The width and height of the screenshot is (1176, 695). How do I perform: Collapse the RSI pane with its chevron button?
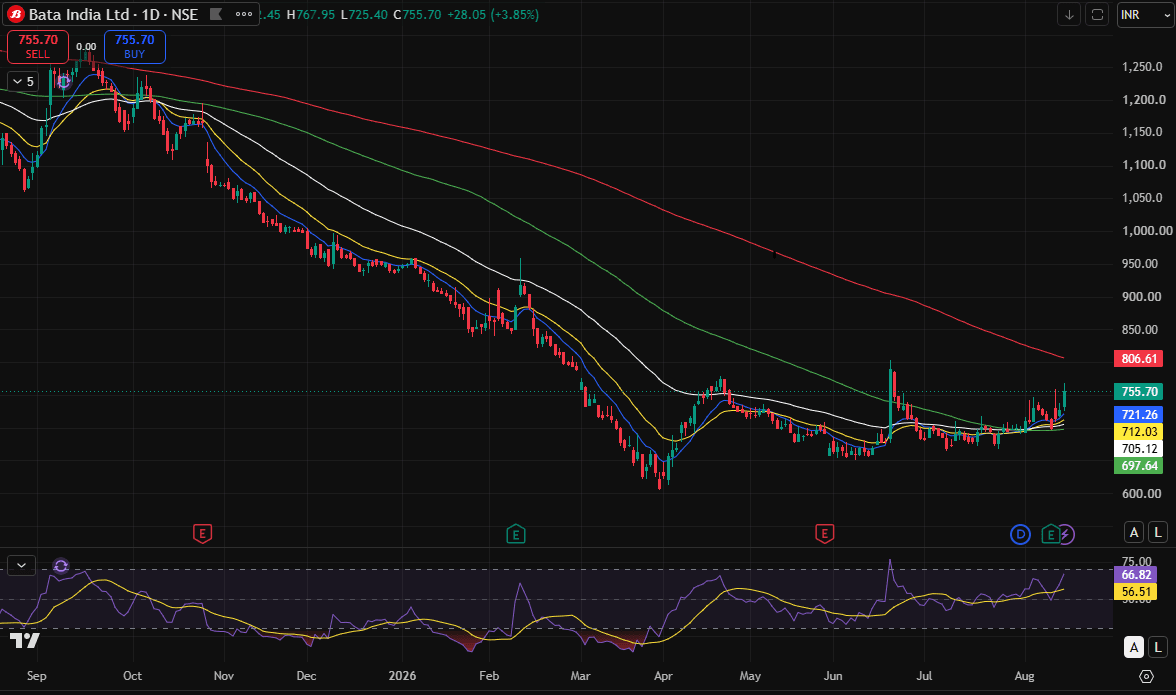22,565
